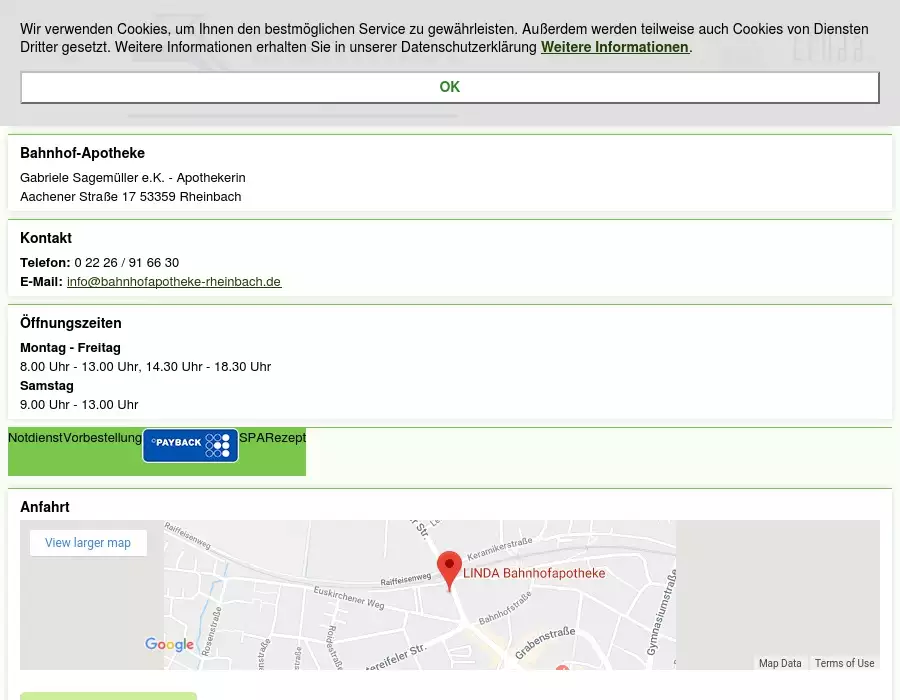Open the Weitere Informationen privacy link
The image size is (900, 700).
pyautogui.click(x=614, y=47)
